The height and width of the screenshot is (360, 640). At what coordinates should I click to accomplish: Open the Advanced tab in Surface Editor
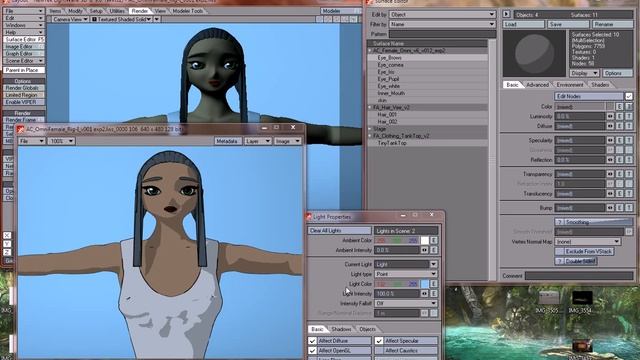click(537, 84)
